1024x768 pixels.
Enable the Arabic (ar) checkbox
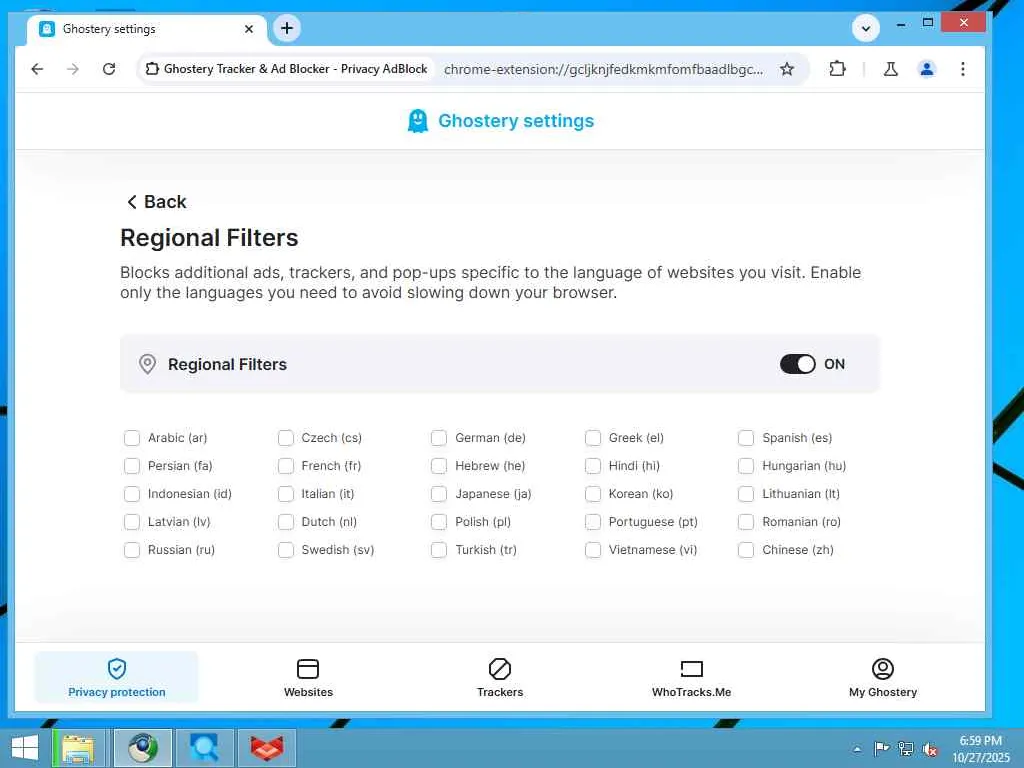coord(132,438)
